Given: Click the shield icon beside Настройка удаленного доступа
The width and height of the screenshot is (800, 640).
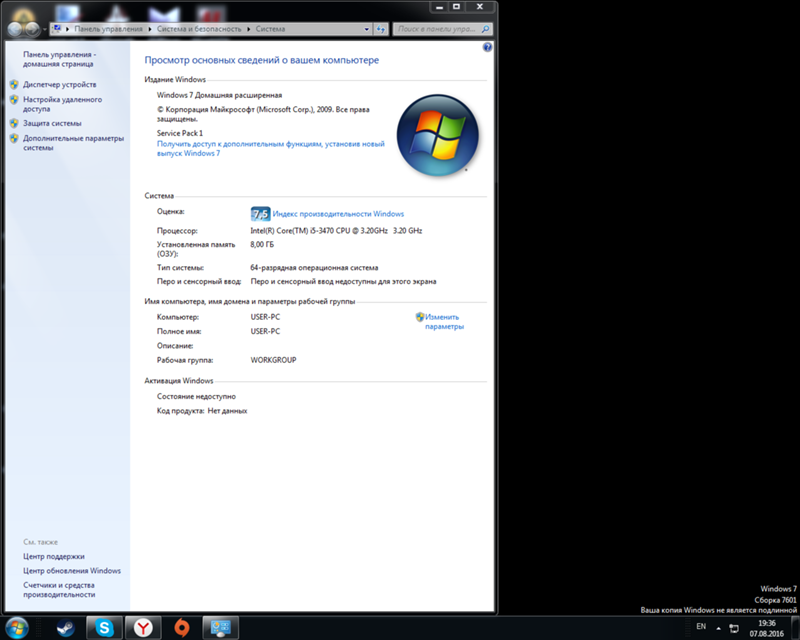Looking at the screenshot, I should tap(14, 100).
